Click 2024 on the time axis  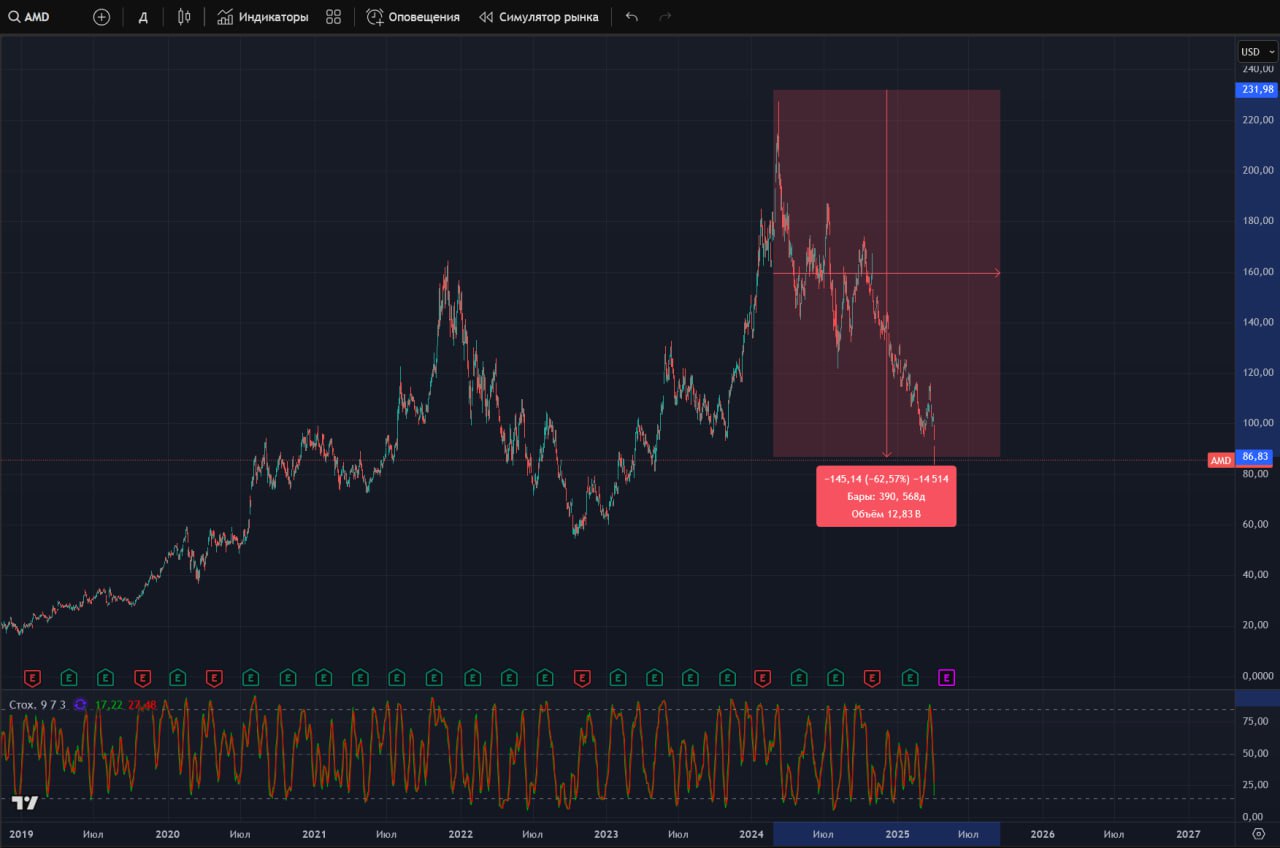(752, 834)
